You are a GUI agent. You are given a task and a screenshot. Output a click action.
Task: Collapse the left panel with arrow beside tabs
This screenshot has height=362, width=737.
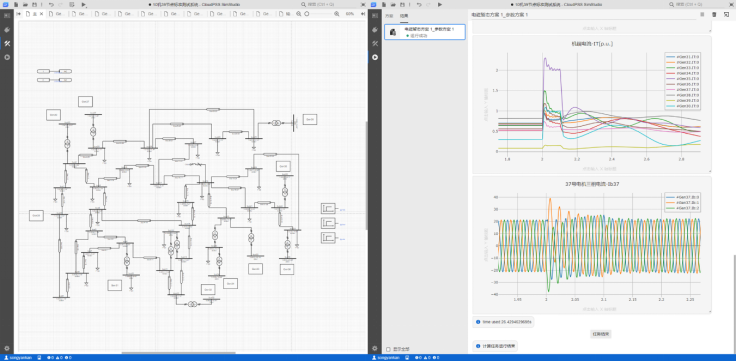[x=19, y=14]
